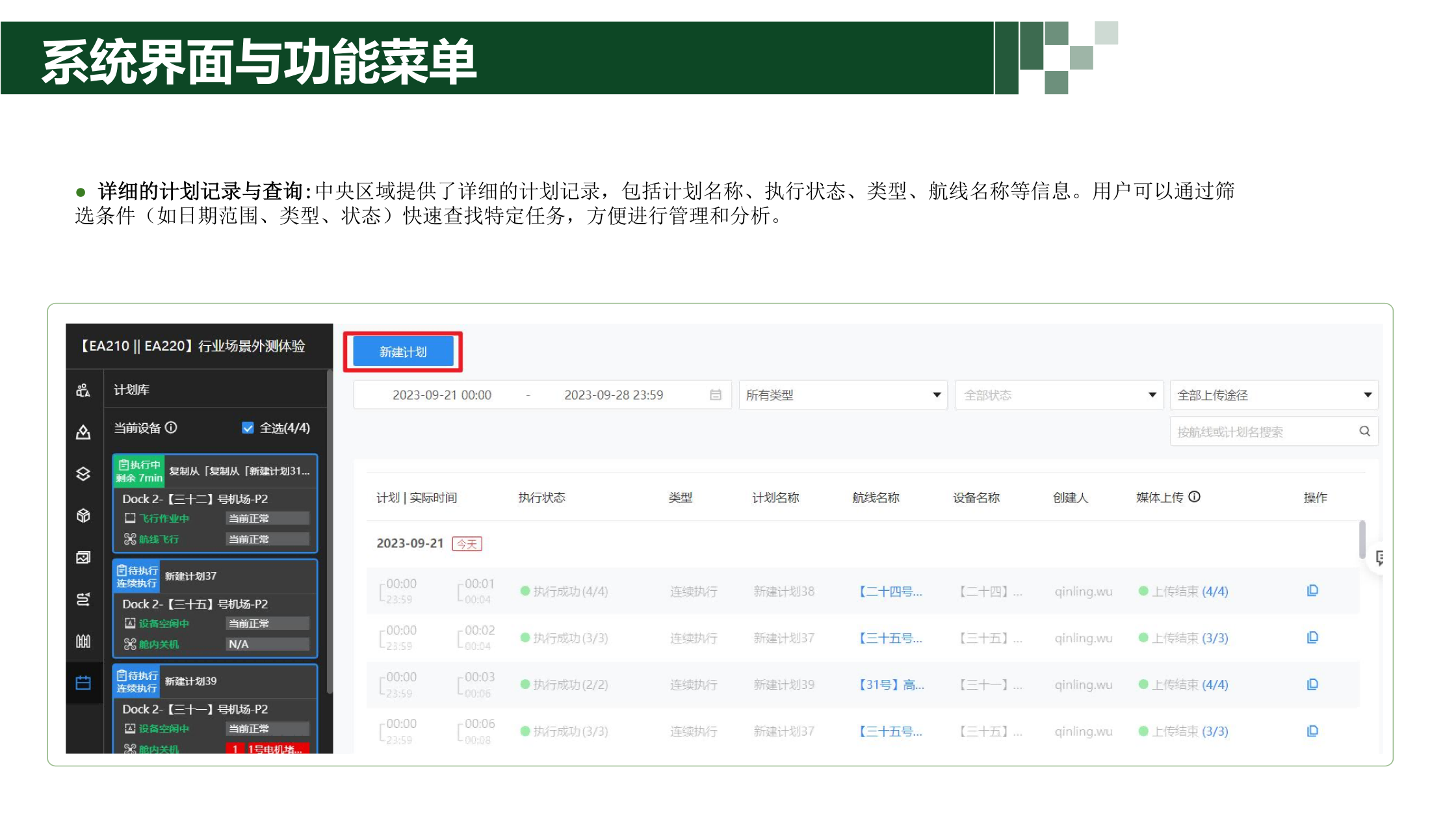Open the media gallery sidebar icon

pyautogui.click(x=83, y=558)
